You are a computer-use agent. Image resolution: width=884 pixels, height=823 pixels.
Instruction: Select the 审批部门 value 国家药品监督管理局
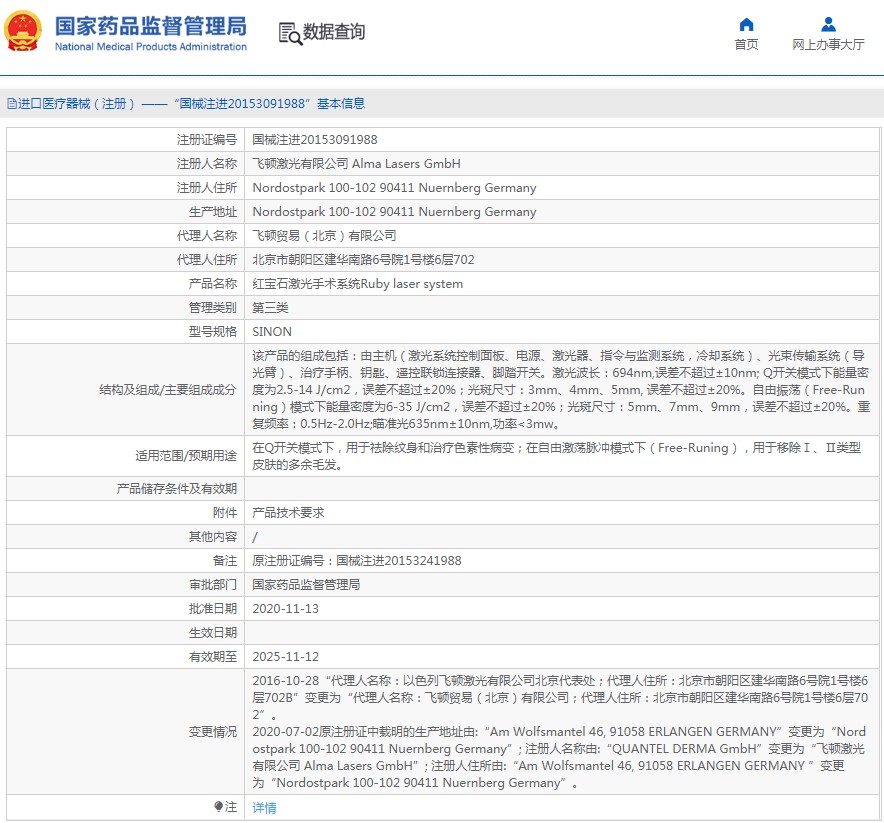(306, 585)
